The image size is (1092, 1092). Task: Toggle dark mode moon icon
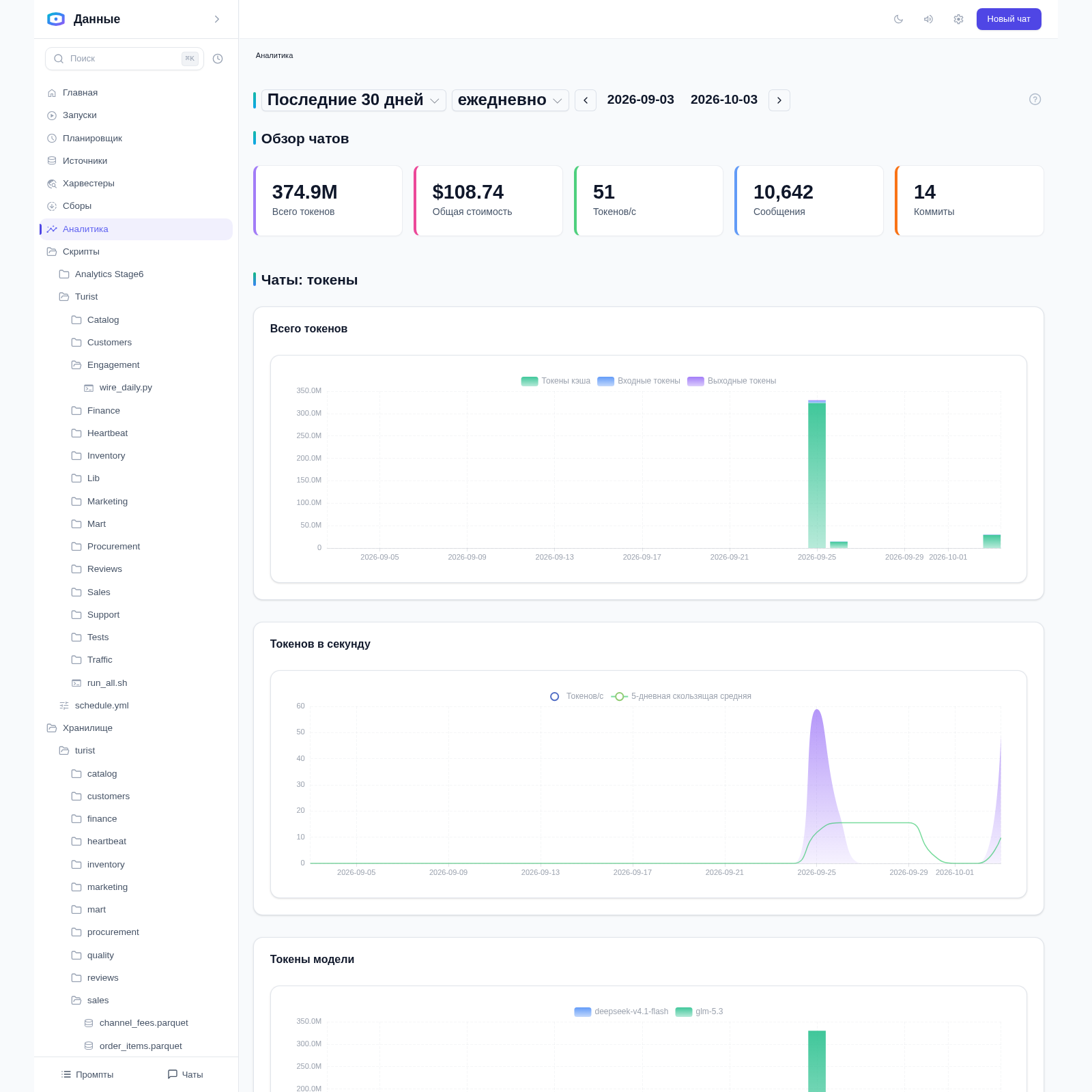click(x=898, y=19)
